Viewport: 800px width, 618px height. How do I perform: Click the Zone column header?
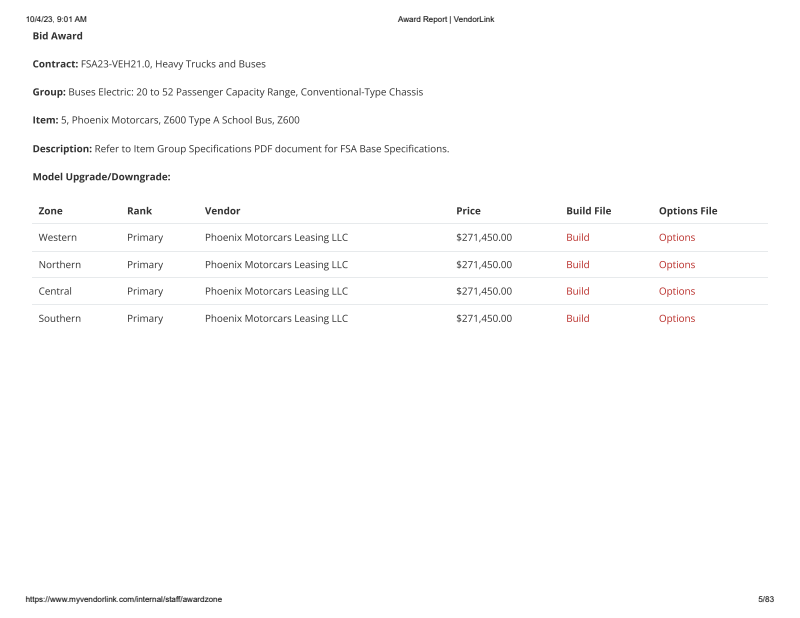50,211
